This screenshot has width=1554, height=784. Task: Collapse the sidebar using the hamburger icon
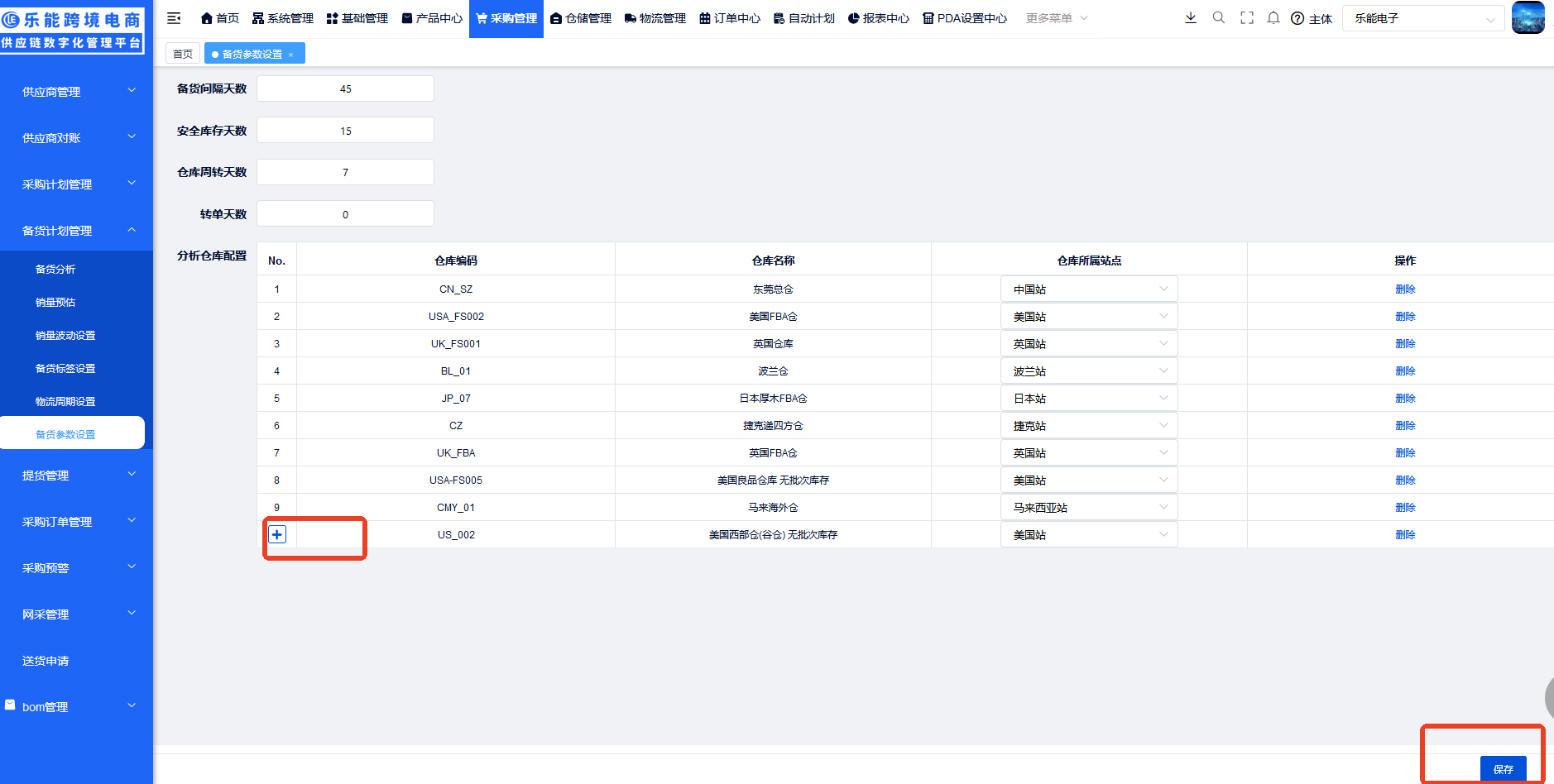tap(174, 17)
